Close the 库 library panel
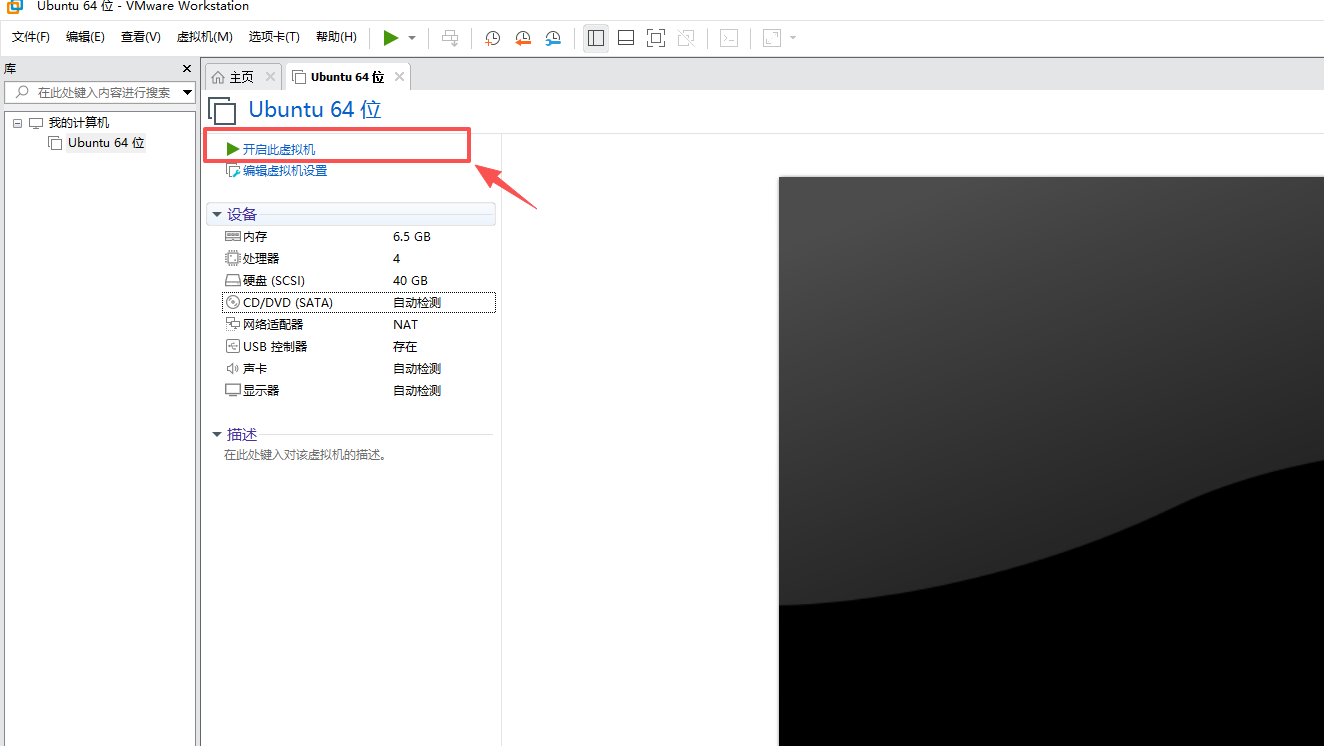This screenshot has height=746, width=1324. 186,68
